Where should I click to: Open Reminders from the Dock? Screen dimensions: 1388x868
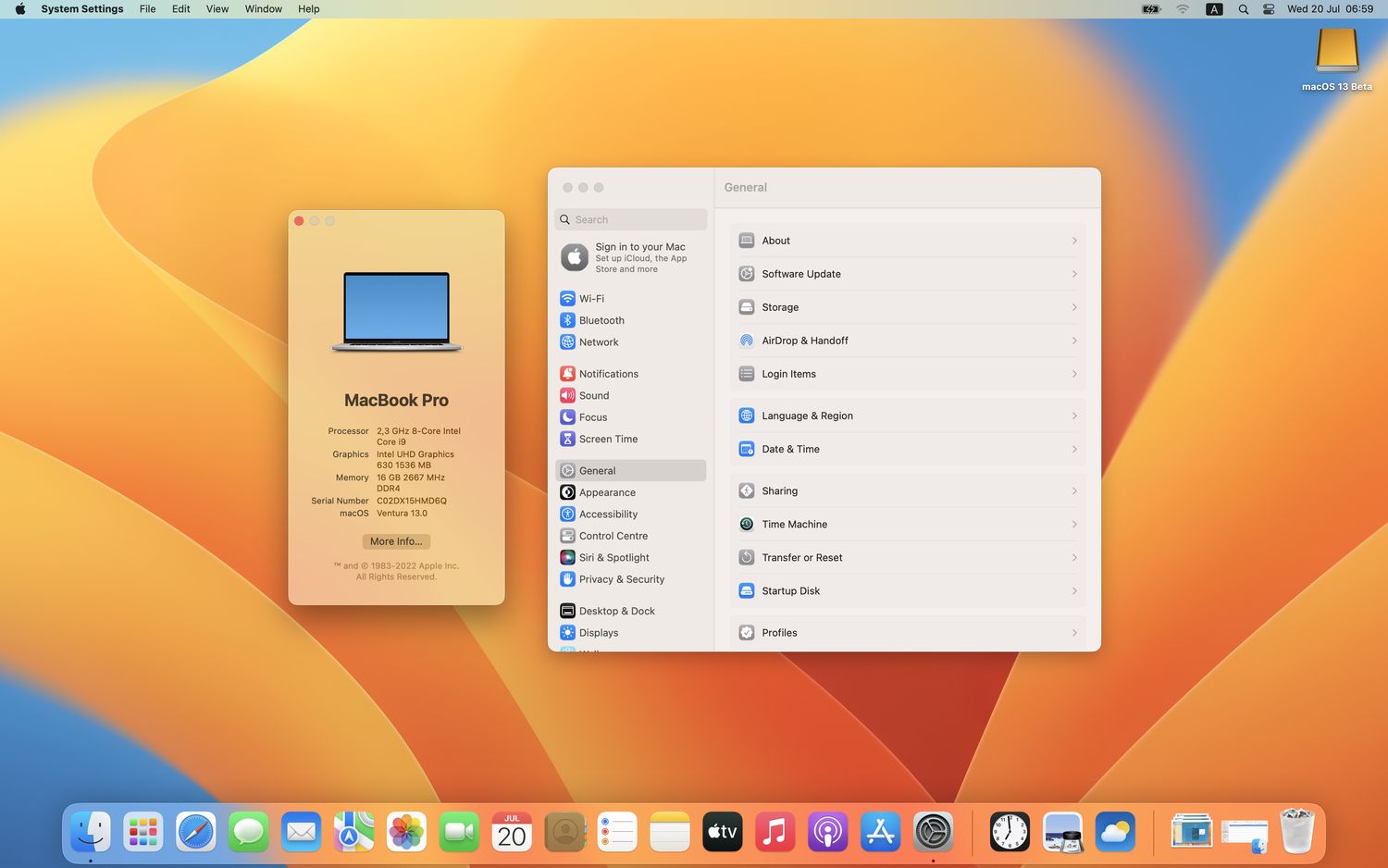pyautogui.click(x=617, y=832)
